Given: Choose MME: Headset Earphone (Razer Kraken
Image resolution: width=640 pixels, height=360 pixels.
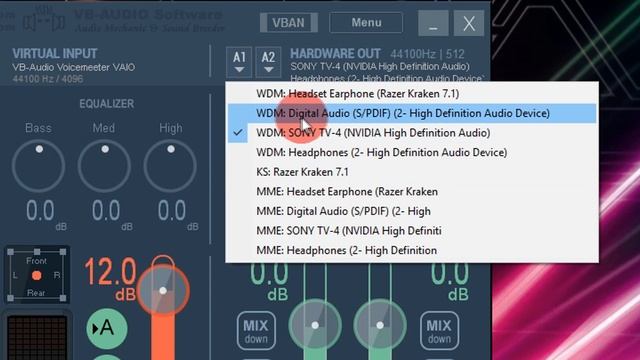Looking at the screenshot, I should pos(412,191).
